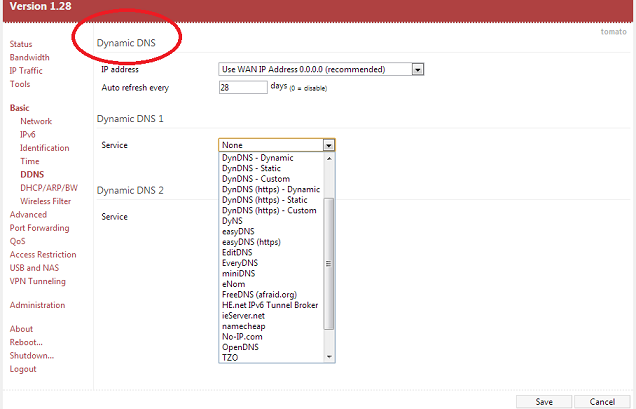Click the Dynamic DNS 1 Service combo box showing None

tap(277, 145)
